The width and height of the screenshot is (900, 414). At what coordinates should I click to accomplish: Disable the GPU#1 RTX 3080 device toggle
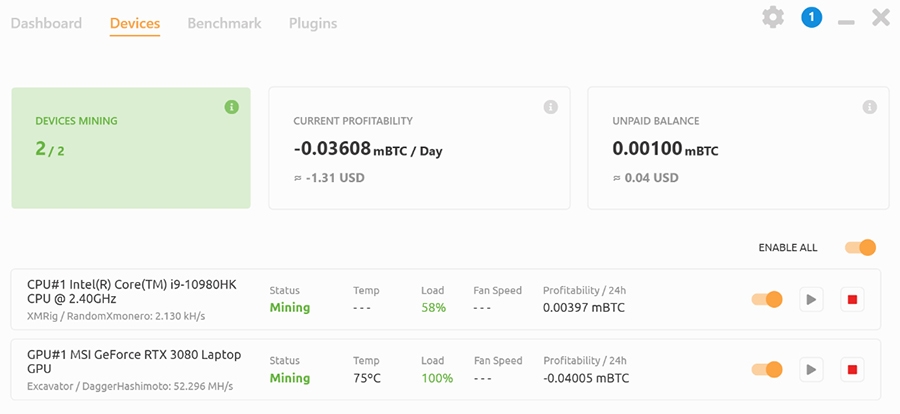(x=767, y=370)
